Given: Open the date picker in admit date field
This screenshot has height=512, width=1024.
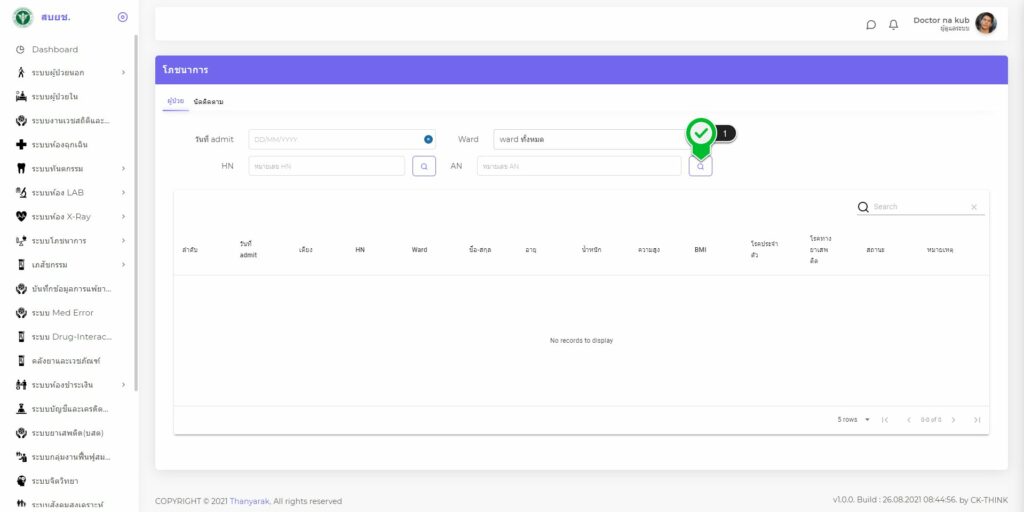Looking at the screenshot, I should pos(428,139).
